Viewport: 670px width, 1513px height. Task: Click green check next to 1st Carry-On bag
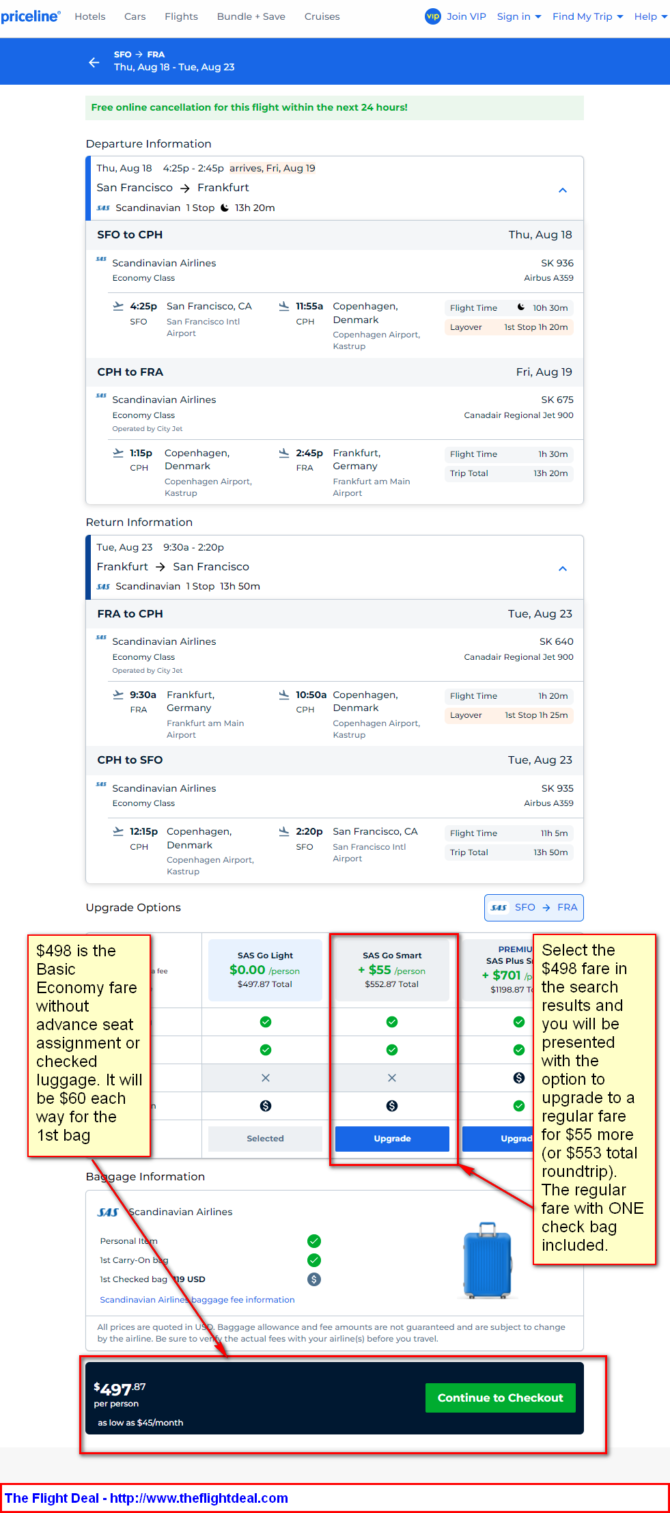(x=314, y=1260)
